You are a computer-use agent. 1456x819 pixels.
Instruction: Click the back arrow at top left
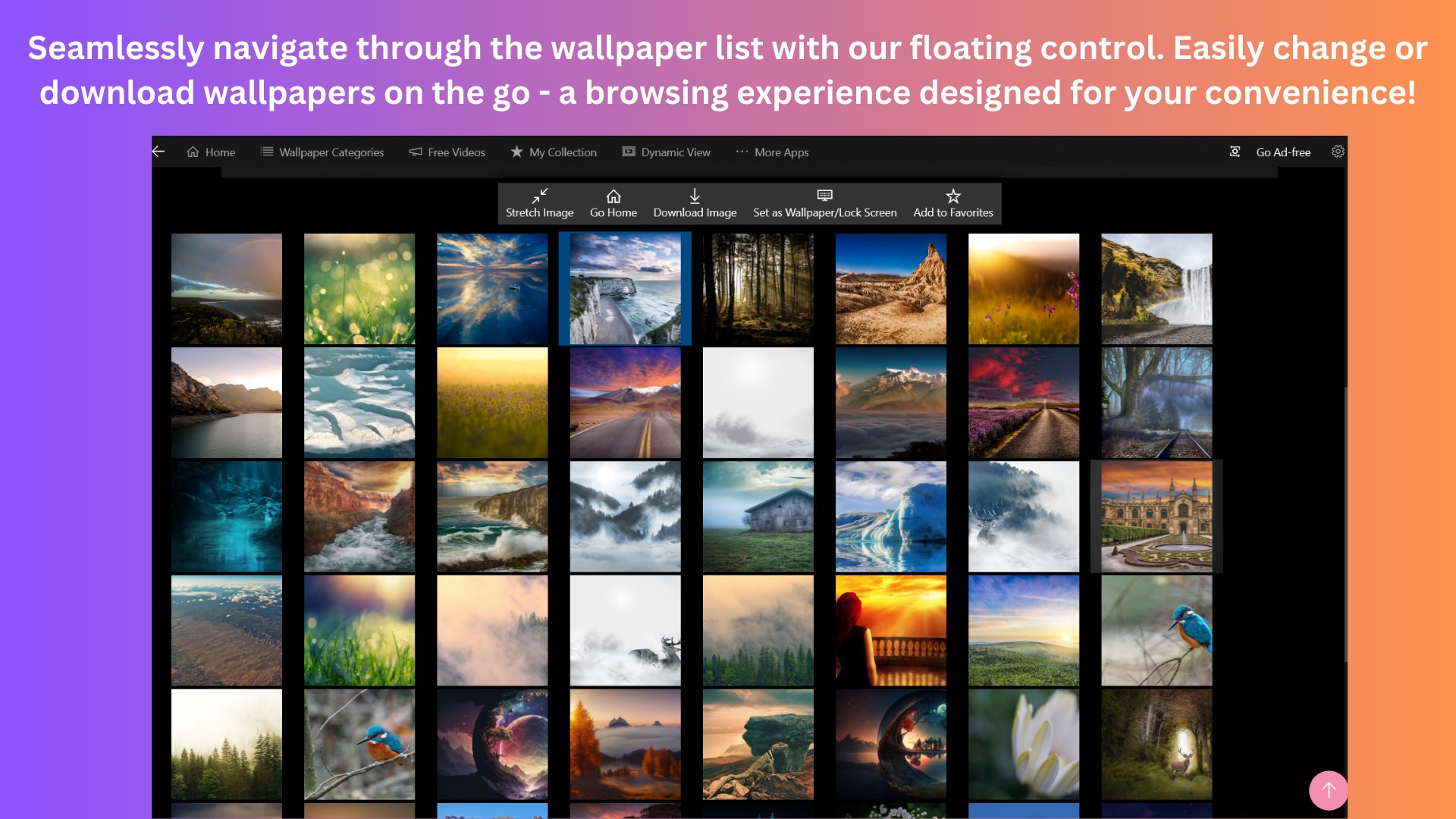point(158,152)
